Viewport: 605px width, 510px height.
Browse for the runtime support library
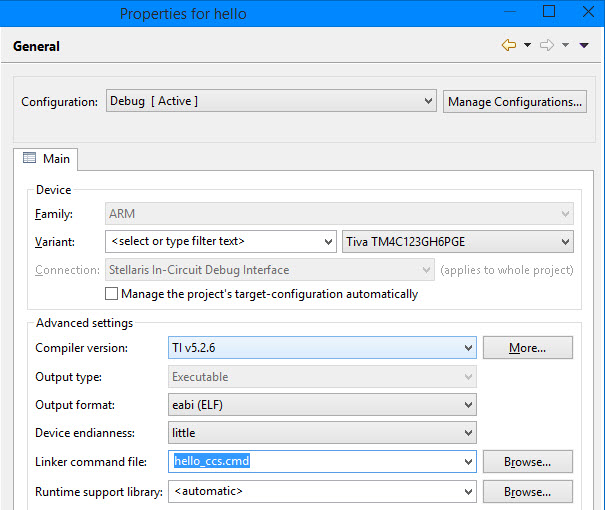click(527, 492)
